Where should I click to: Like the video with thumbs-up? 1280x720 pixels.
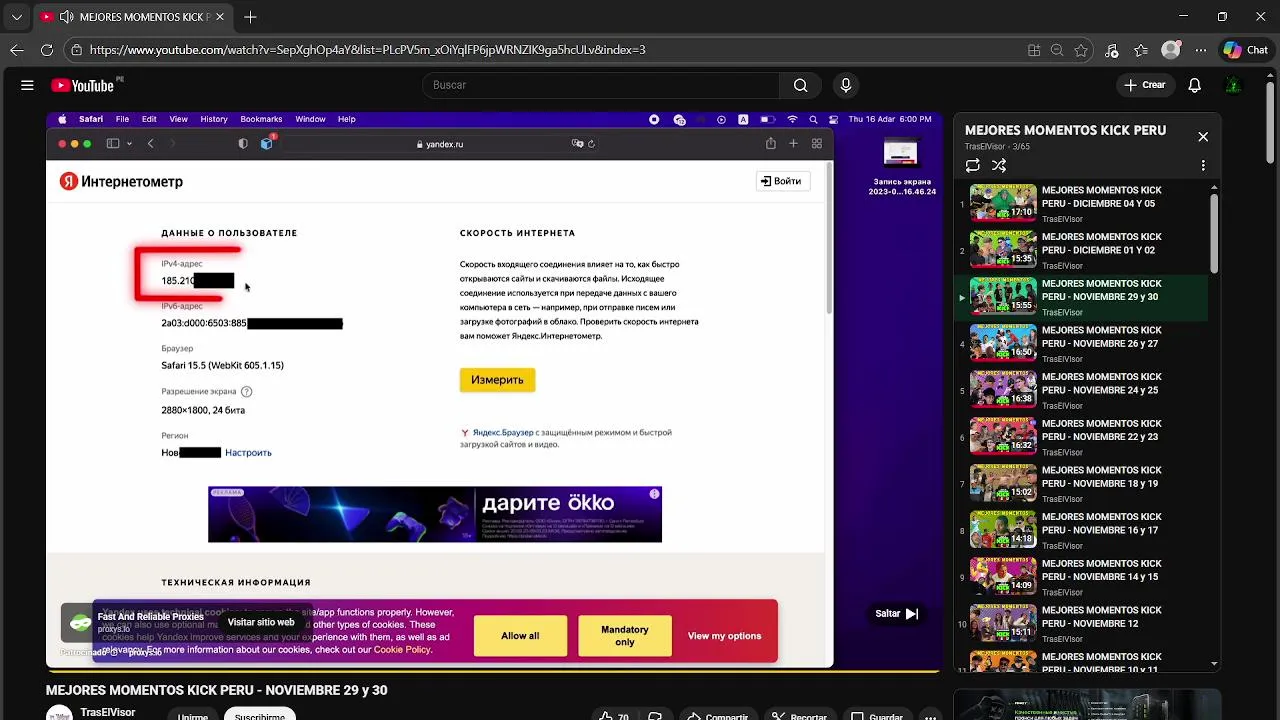pos(614,716)
